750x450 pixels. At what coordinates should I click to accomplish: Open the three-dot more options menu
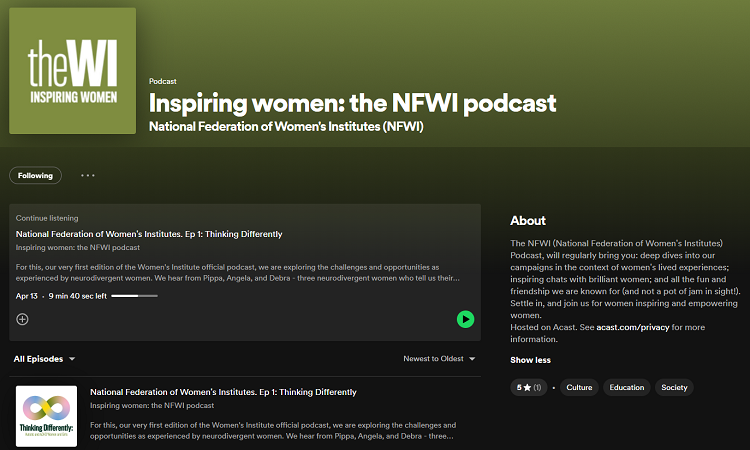pos(88,176)
